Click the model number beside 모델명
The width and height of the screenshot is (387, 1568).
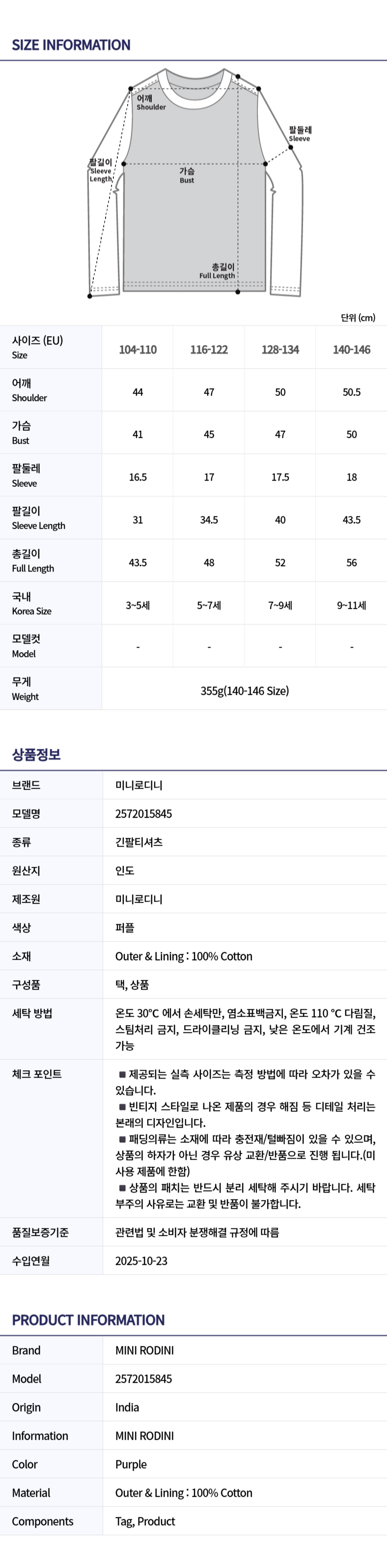(x=143, y=813)
